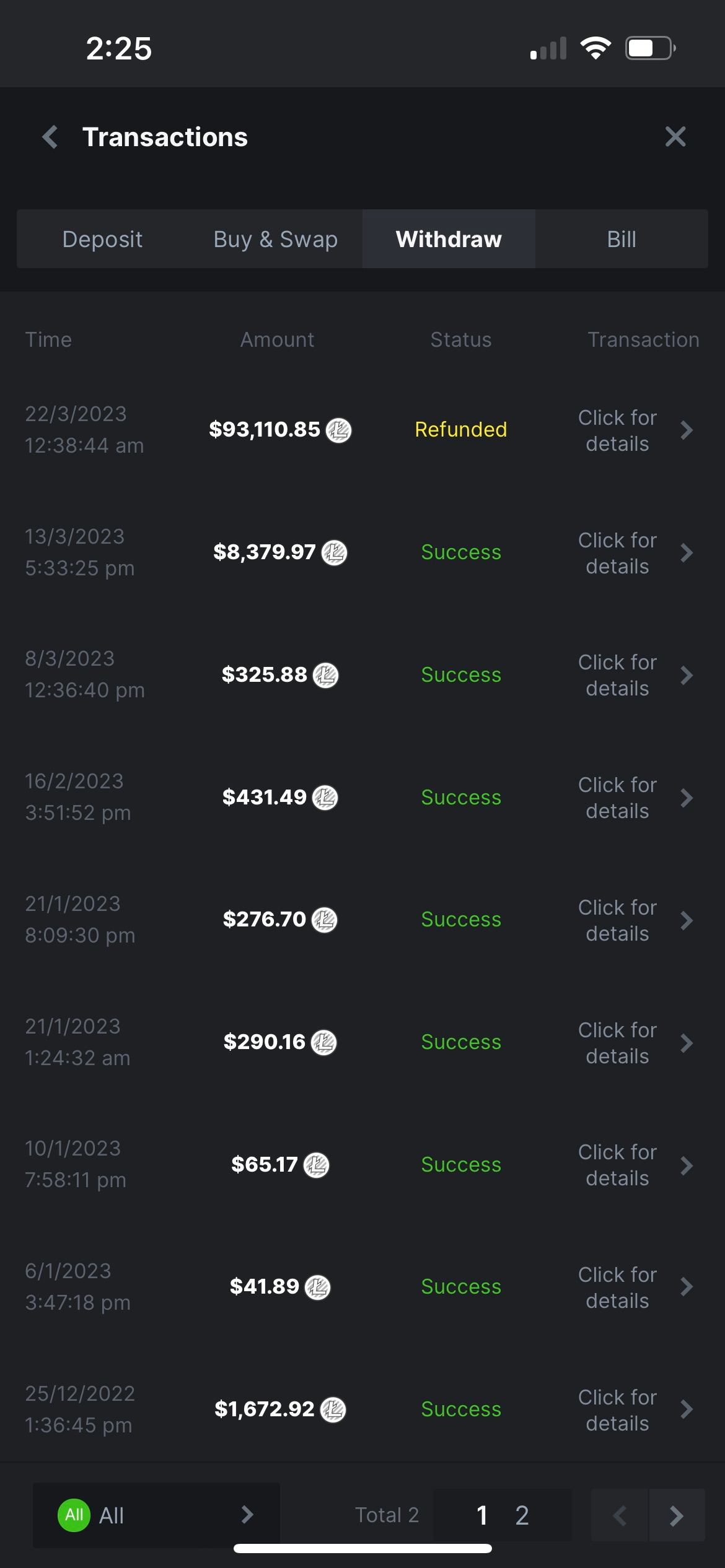Click for details on $325.88 withdrawal
Image resolution: width=725 pixels, height=1568 pixels.
(x=617, y=676)
